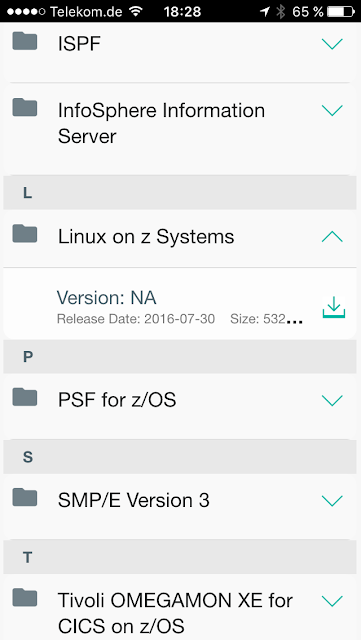
Task: Tap the battery indicator icon
Action: 341,11
